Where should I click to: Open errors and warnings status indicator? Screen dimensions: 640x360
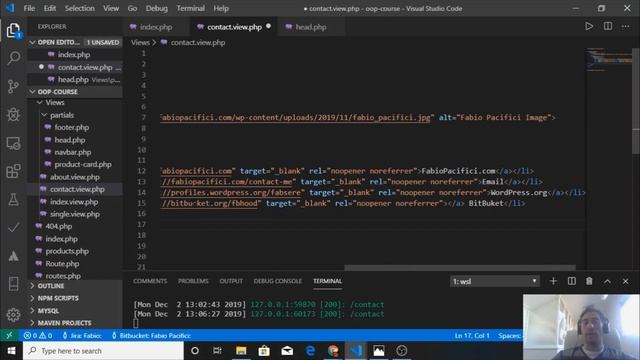[x=38, y=336]
